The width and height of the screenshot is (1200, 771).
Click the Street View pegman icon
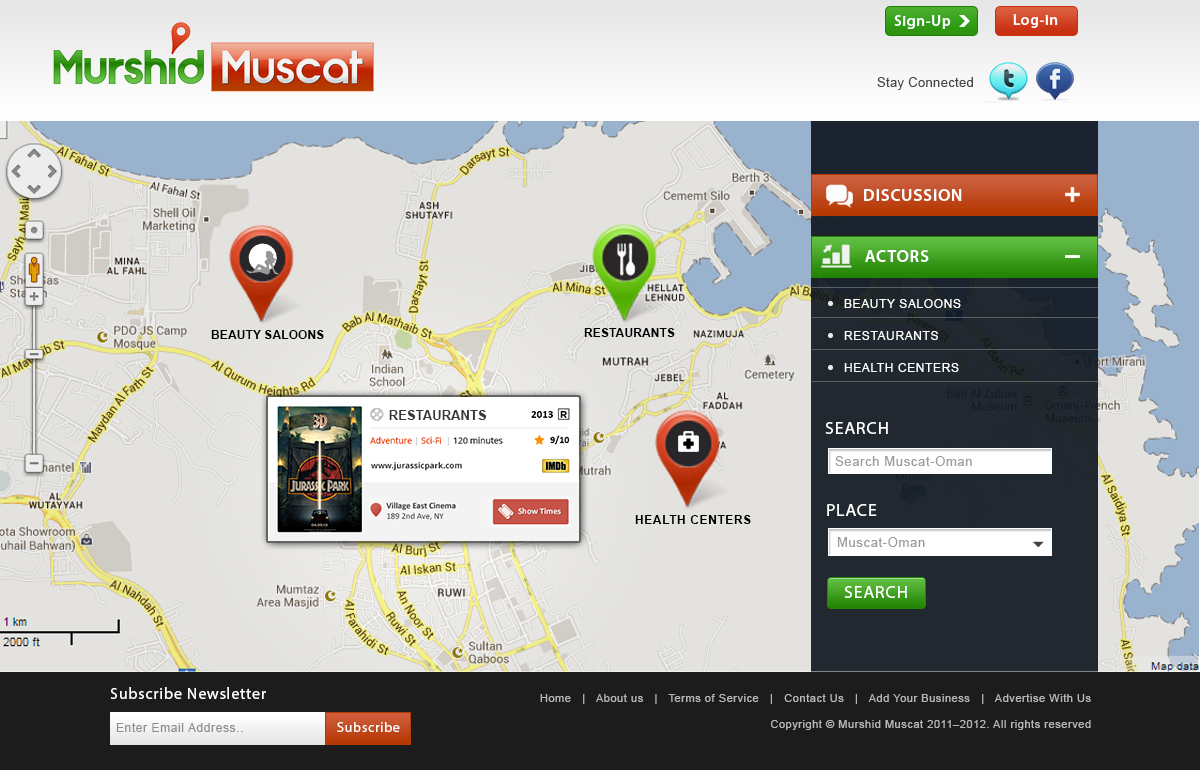[34, 269]
